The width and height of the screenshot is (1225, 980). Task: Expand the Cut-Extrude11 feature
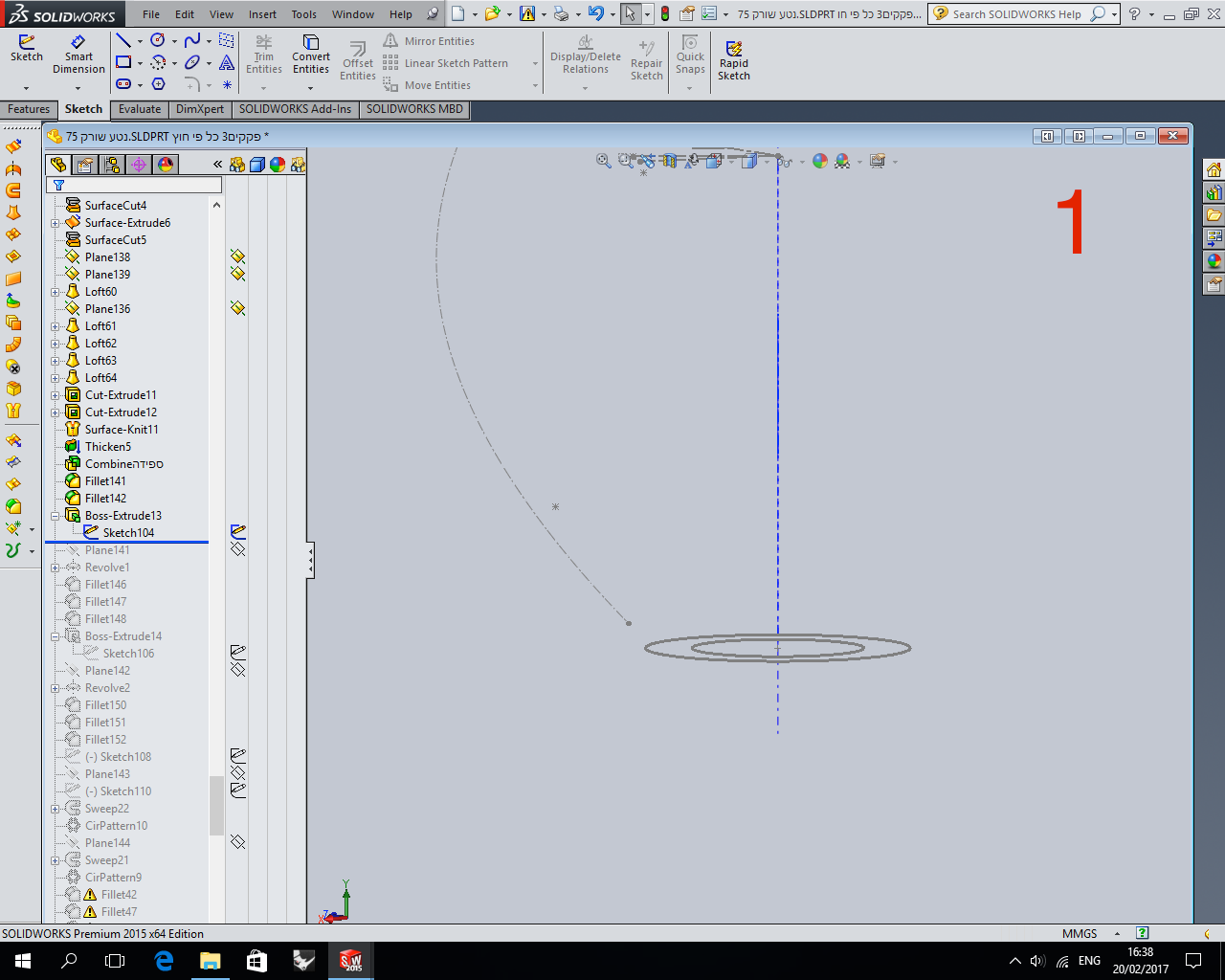coord(56,395)
